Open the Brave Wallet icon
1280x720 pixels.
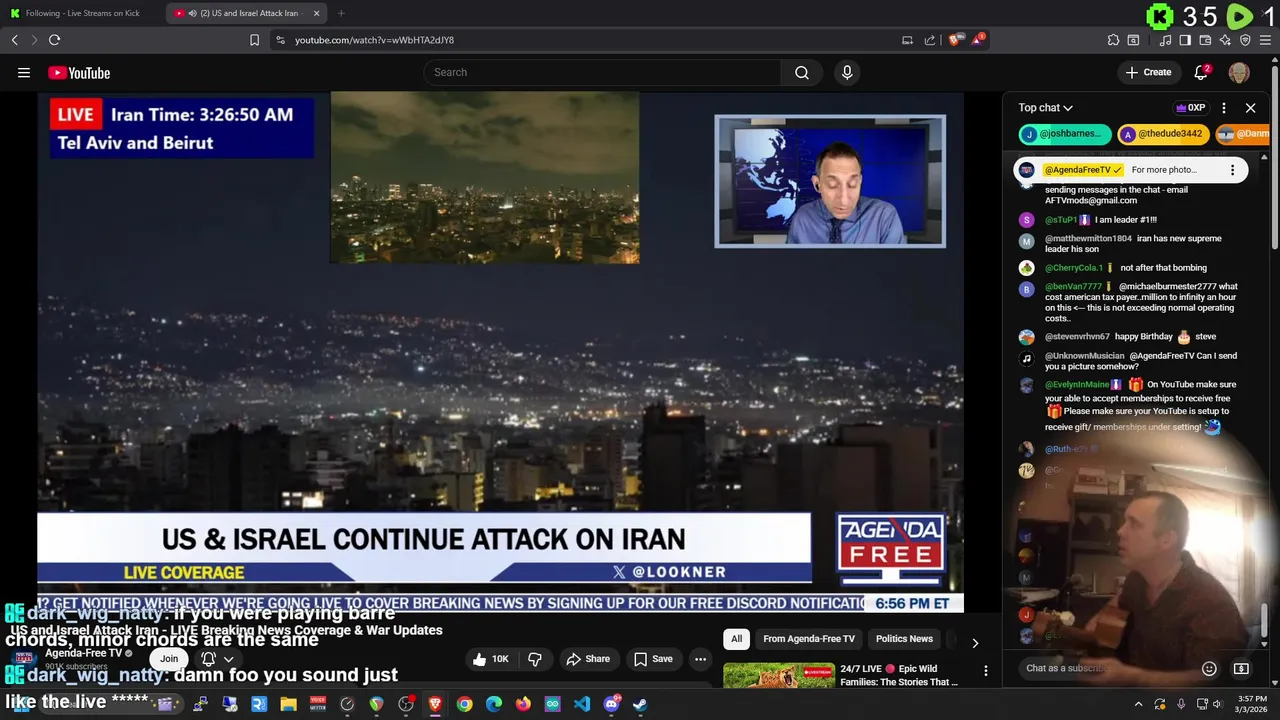coord(1205,40)
